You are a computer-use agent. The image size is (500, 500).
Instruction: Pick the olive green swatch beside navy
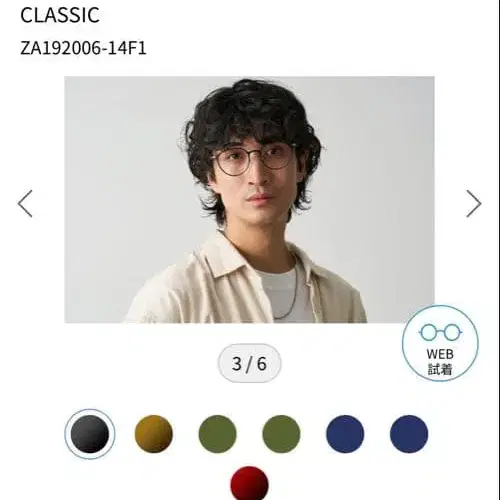281,434
